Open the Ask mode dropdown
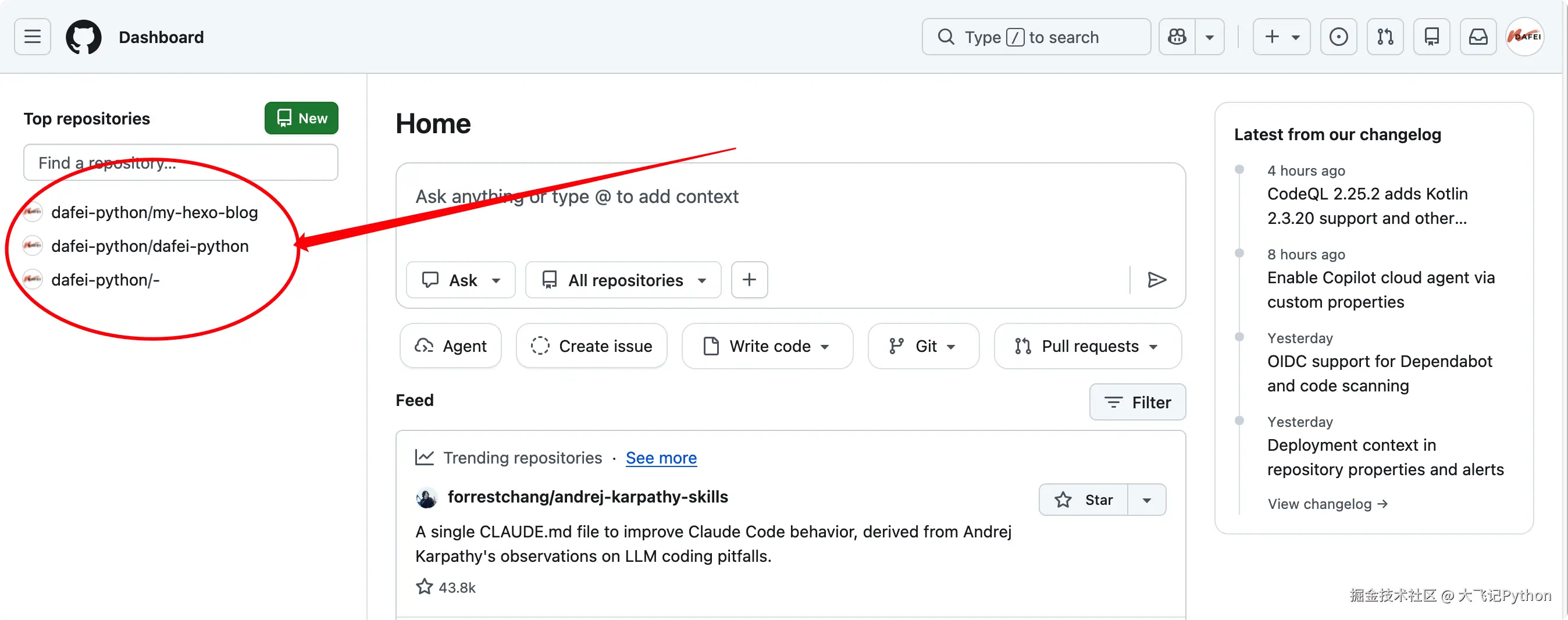This screenshot has height=620, width=1568. [x=461, y=280]
